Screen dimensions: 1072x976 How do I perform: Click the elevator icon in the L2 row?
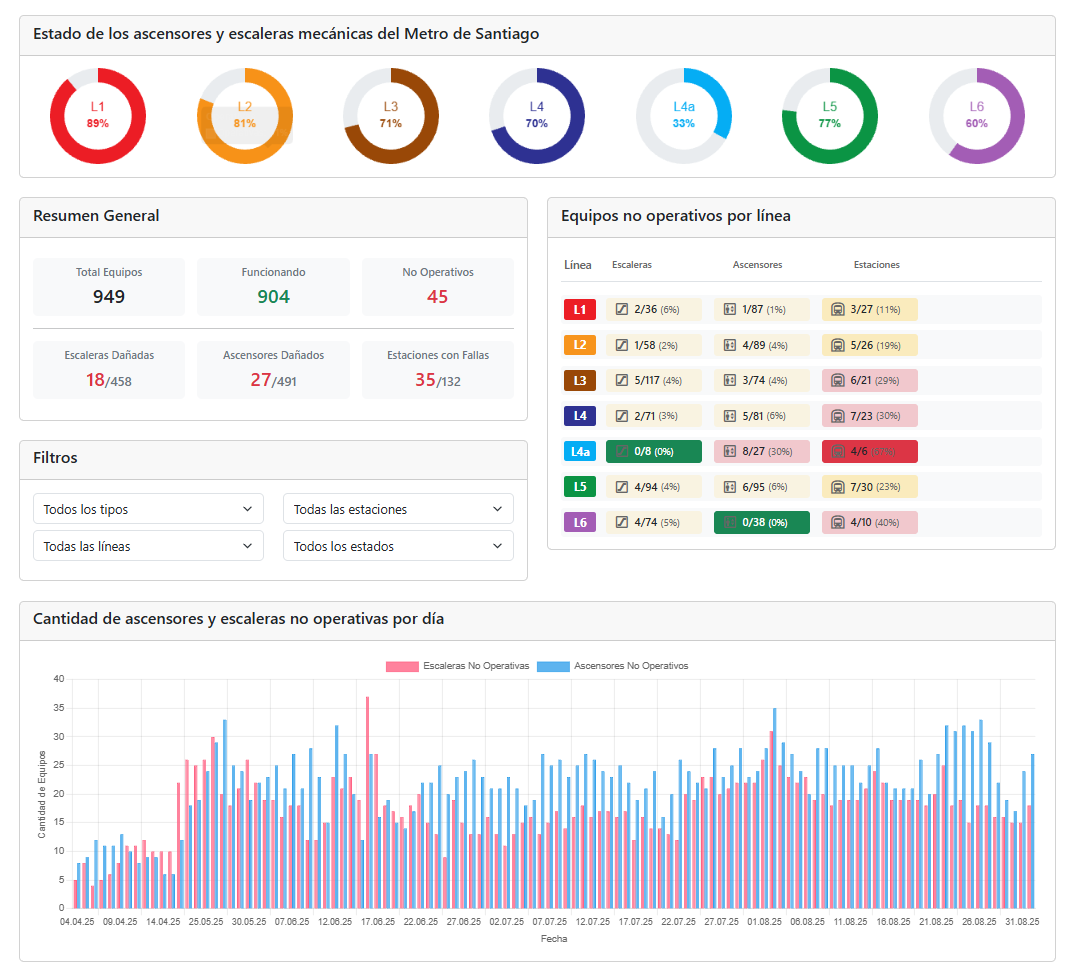(729, 345)
